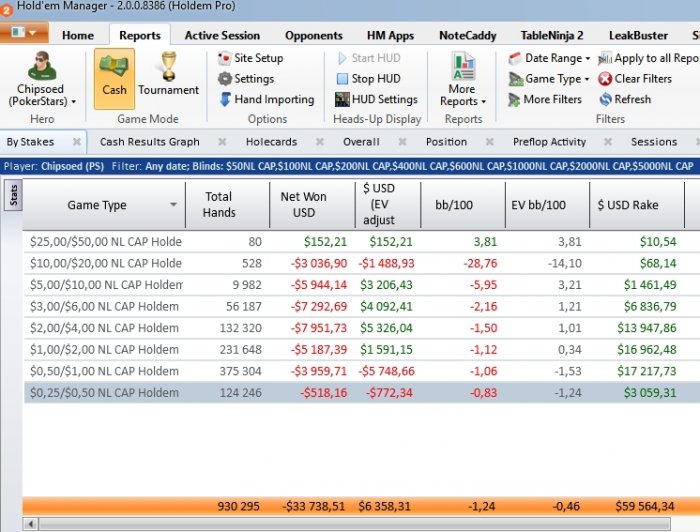Open the HM Apps tab
Image resolution: width=700 pixels, height=532 pixels.
pos(390,35)
